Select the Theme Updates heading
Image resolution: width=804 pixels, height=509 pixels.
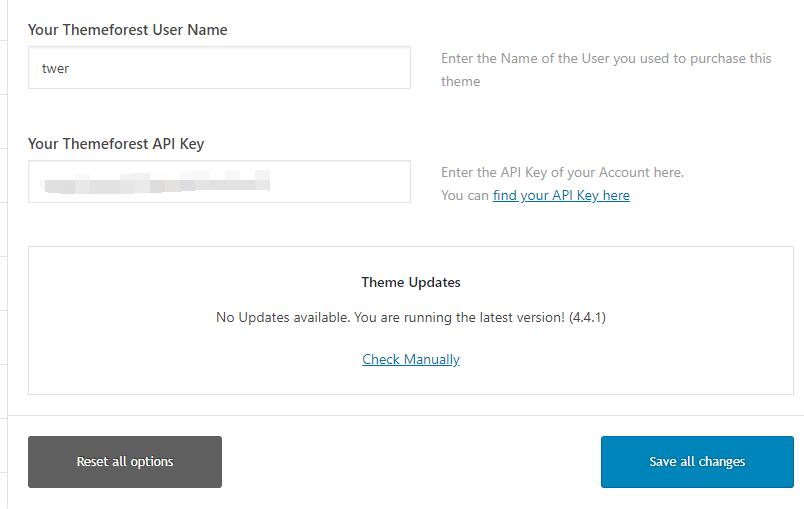(x=411, y=283)
